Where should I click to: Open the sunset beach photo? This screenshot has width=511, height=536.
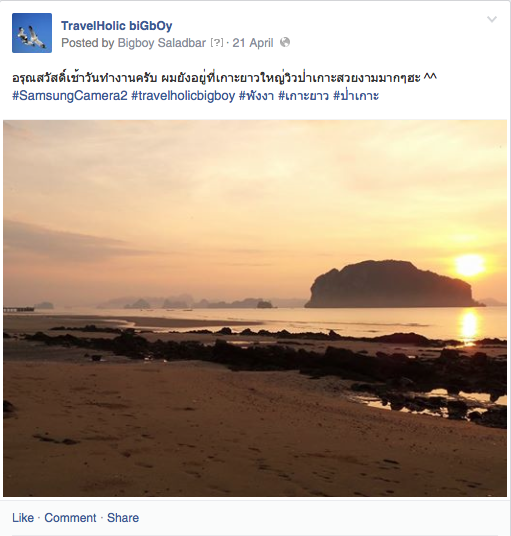coord(255,308)
